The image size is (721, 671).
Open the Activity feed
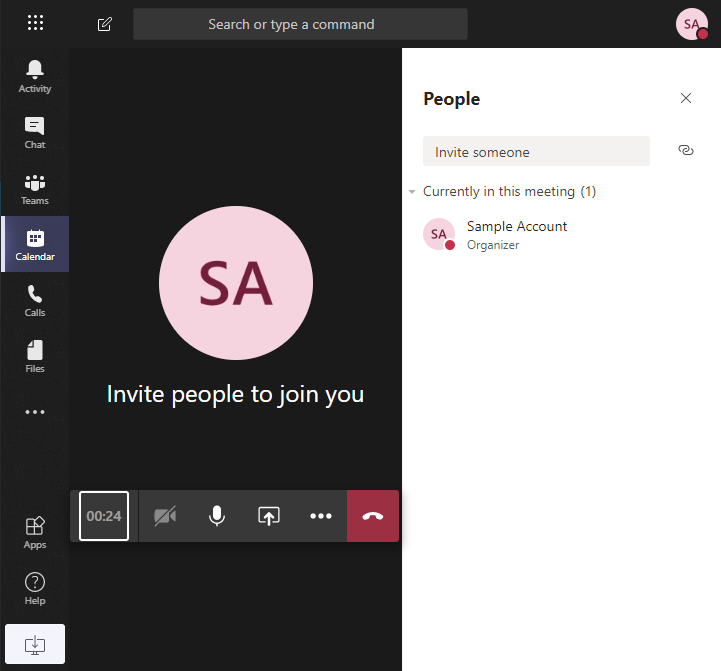pos(35,76)
